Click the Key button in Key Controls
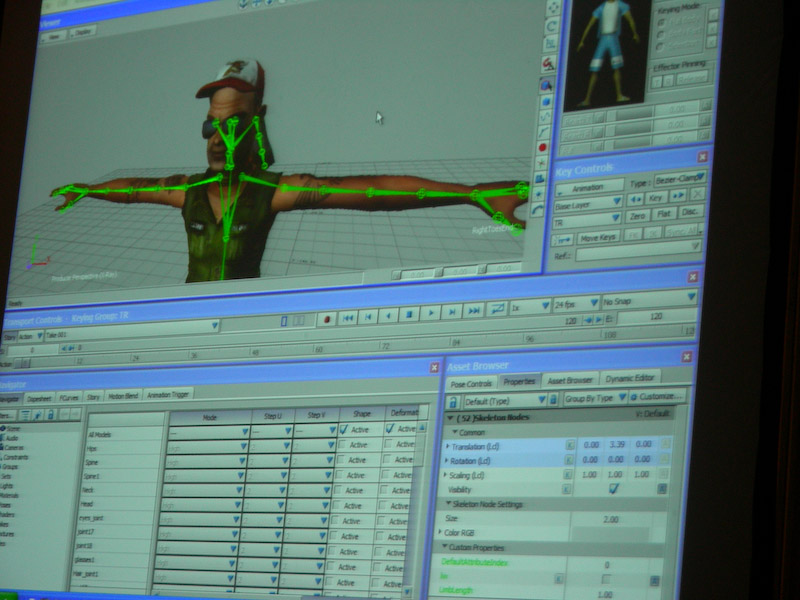This screenshot has width=800, height=600. click(656, 197)
